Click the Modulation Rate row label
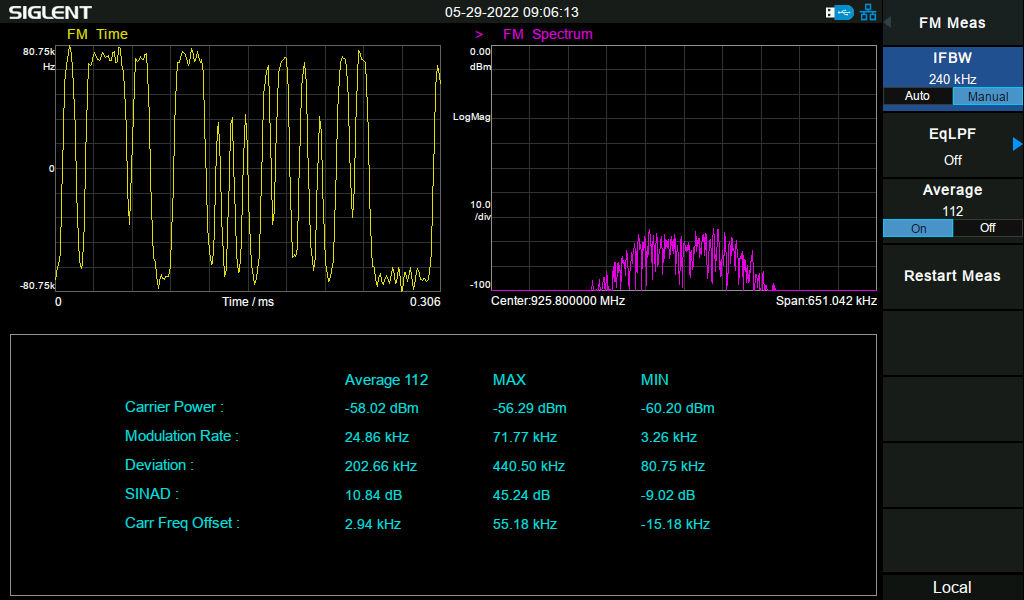Viewport: 1024px width, 600px height. [182, 436]
